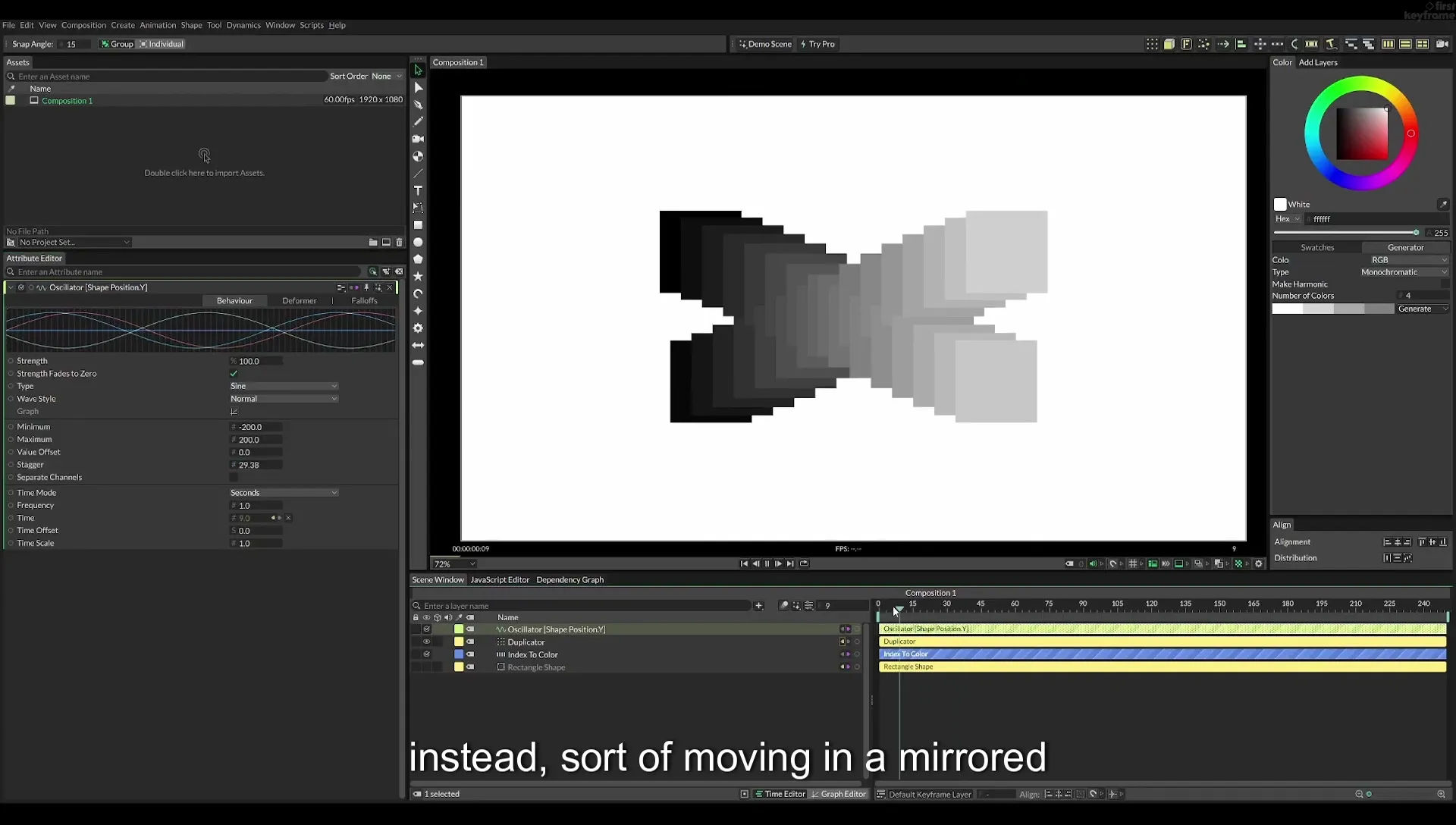This screenshot has height=825, width=1456.
Task: Open the Animation menu
Action: click(158, 25)
